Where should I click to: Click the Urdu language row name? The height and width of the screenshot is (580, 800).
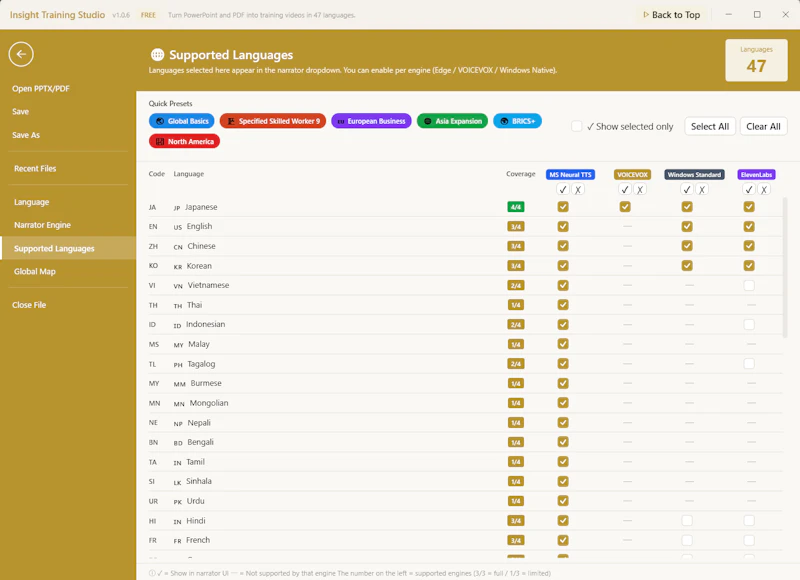195,501
